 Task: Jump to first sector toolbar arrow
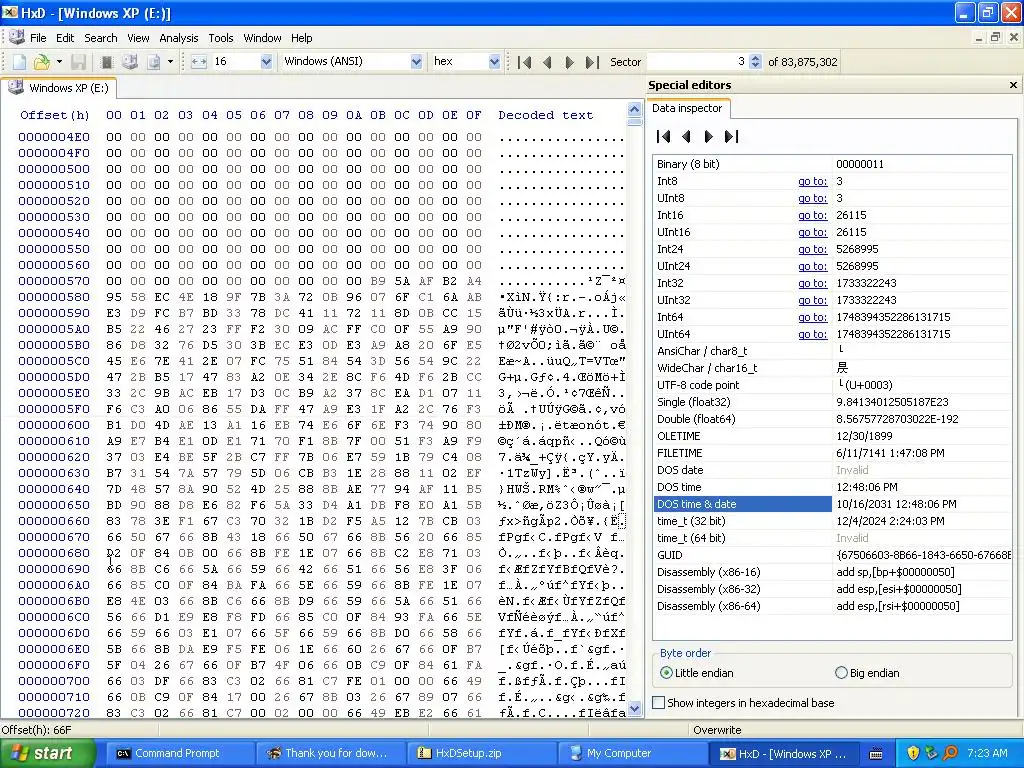coord(524,62)
